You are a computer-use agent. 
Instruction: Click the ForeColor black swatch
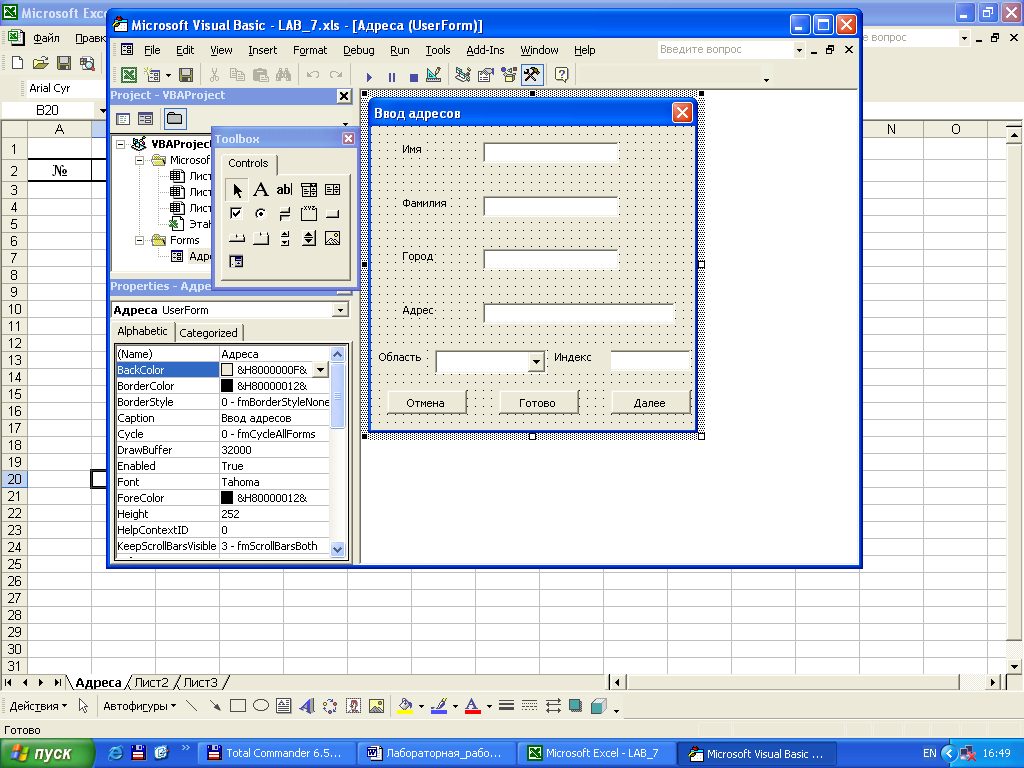227,498
